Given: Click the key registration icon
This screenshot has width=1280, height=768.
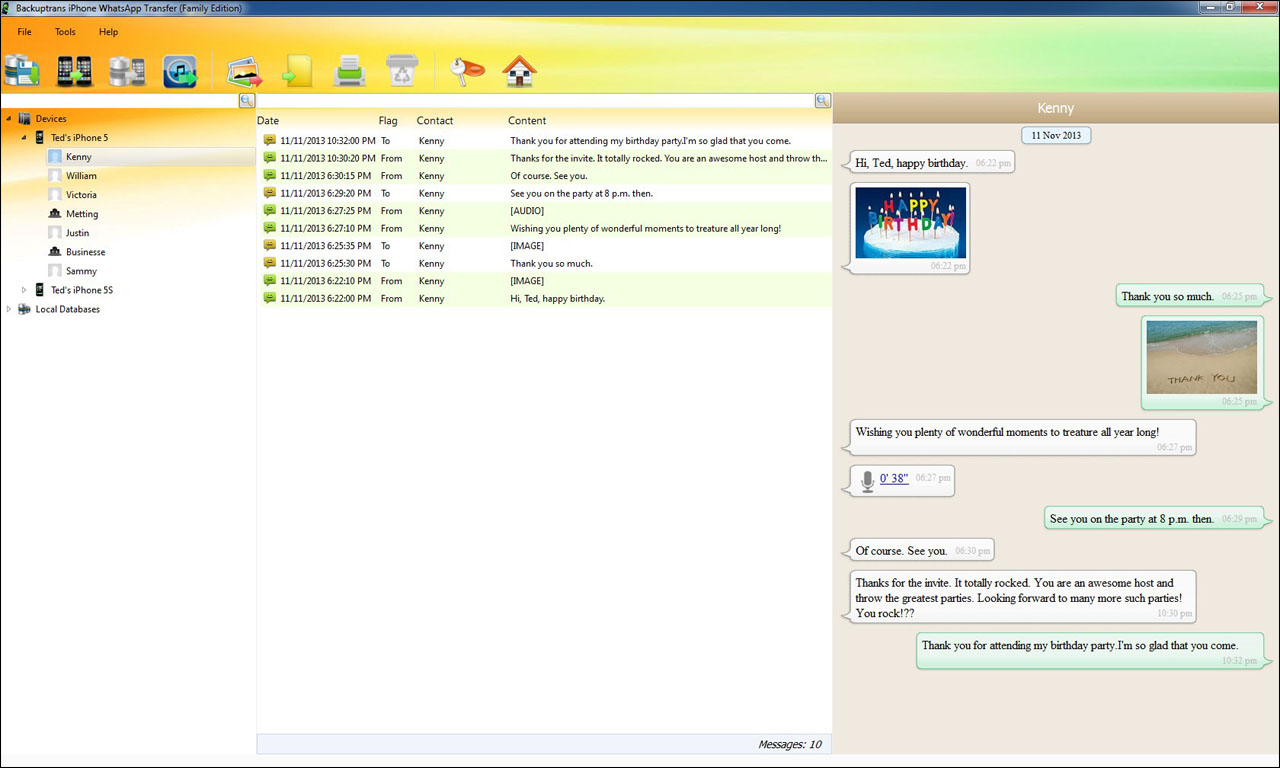Looking at the screenshot, I should point(466,70).
